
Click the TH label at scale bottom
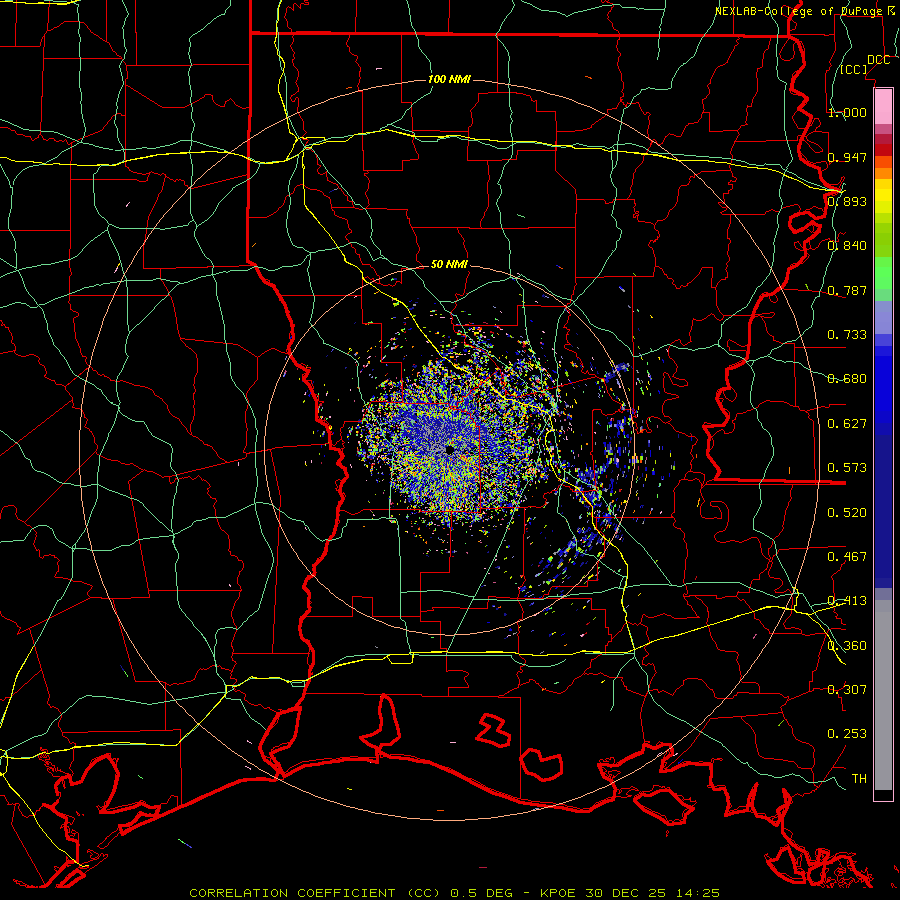859,778
